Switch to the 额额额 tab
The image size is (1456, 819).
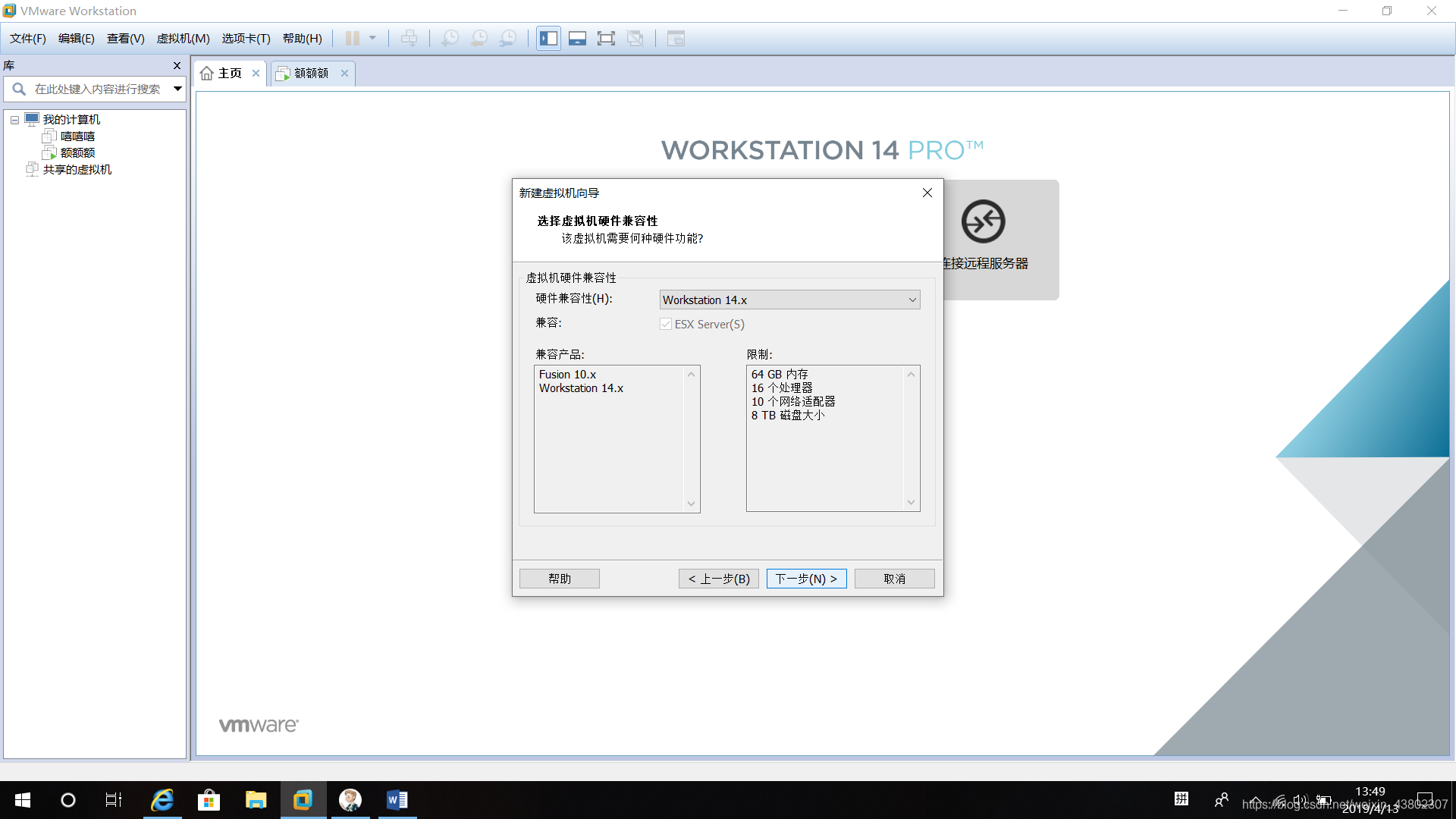(311, 73)
